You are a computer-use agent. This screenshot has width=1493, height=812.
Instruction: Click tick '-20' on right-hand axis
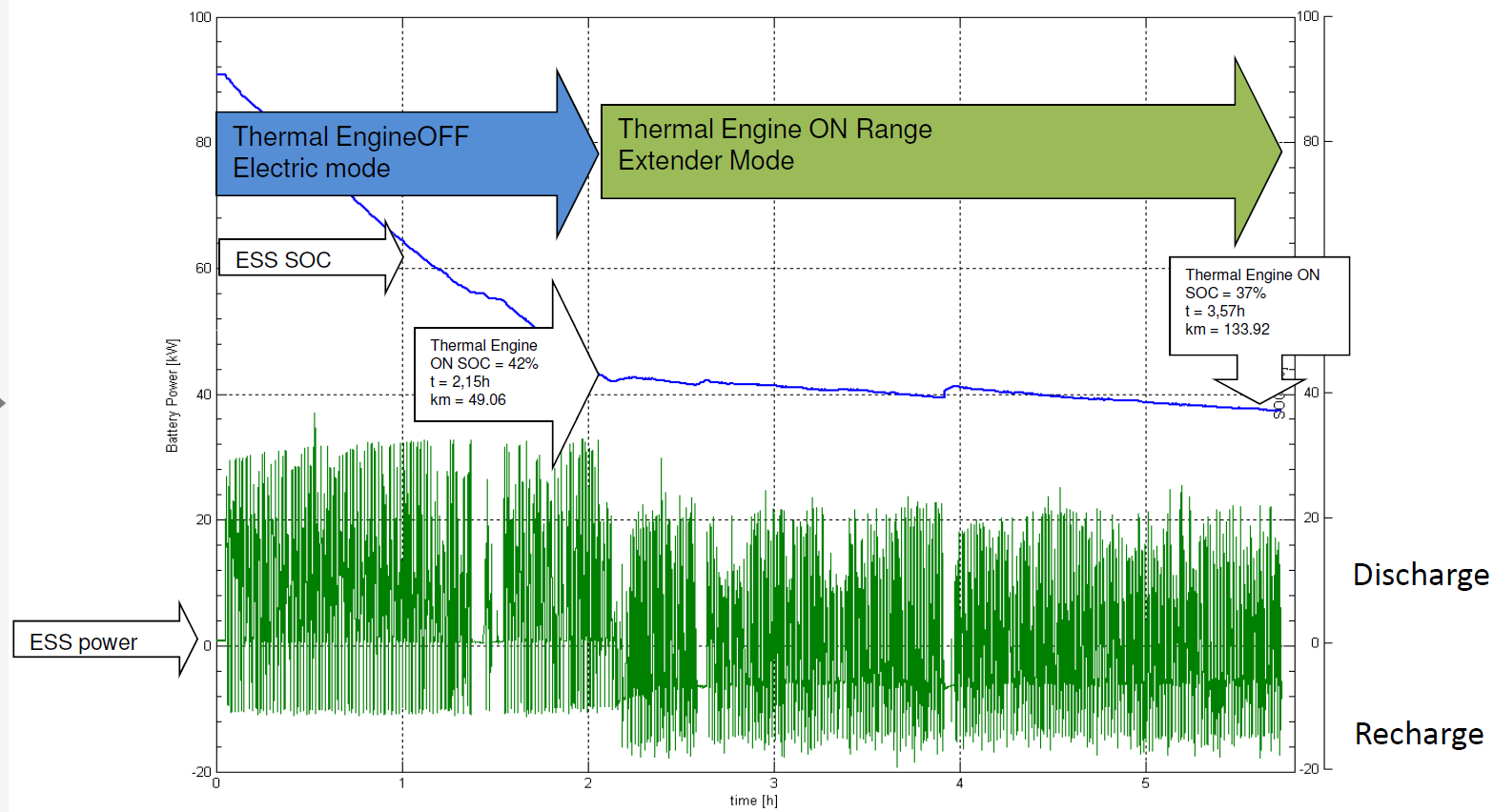[x=1309, y=769]
